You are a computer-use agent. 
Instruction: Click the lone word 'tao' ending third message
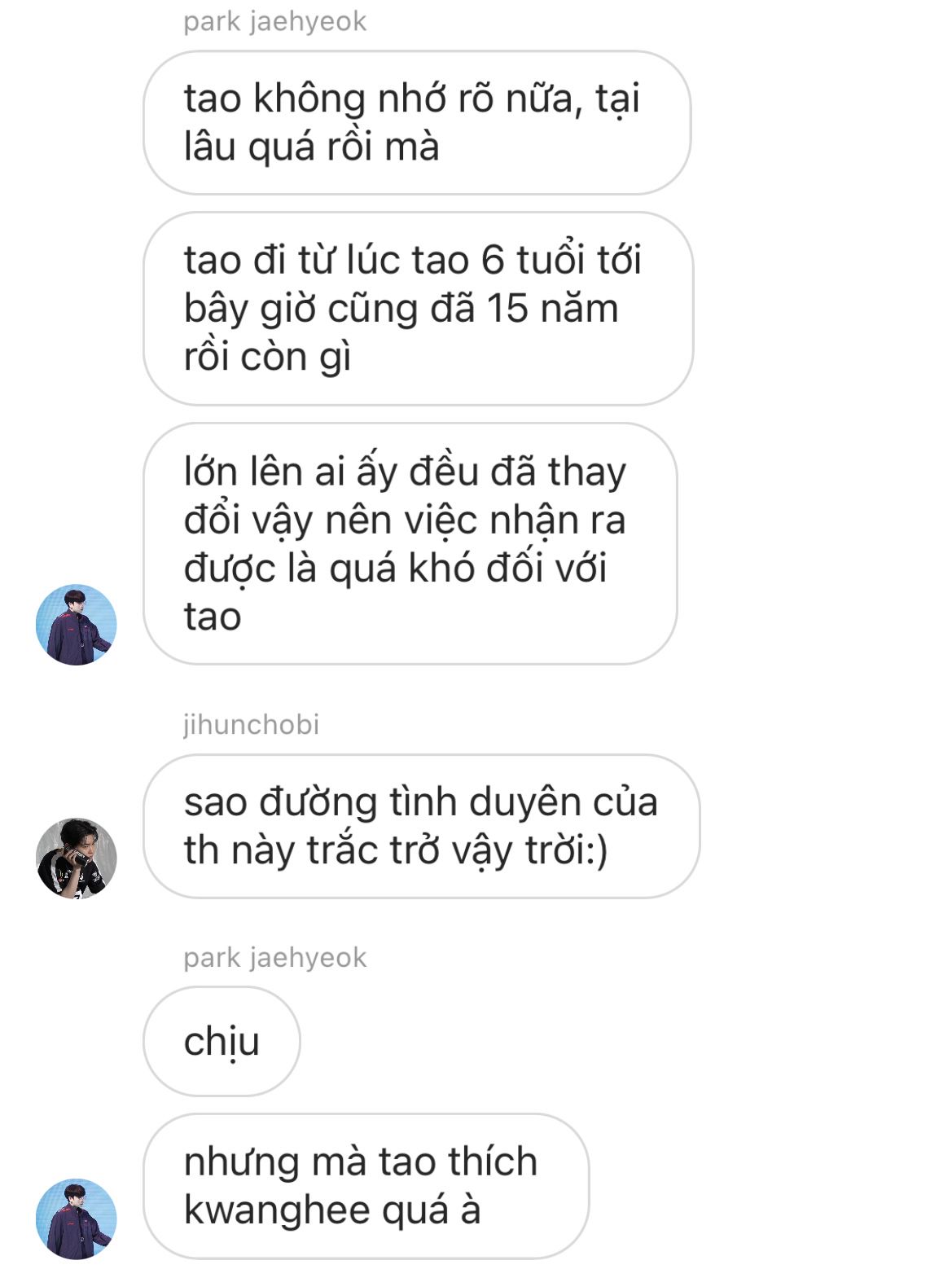[213, 617]
